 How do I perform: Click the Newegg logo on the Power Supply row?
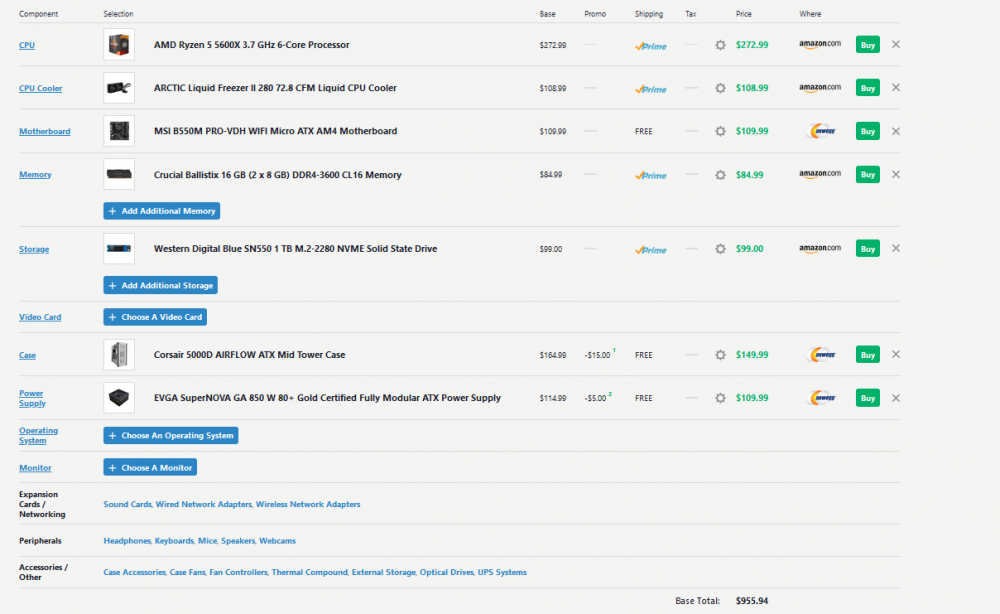820,397
